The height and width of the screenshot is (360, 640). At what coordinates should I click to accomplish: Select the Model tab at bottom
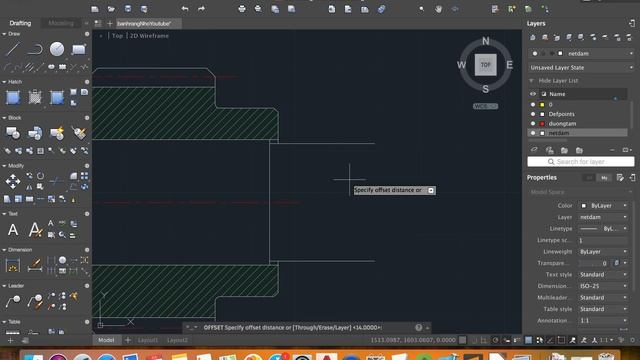coord(106,340)
